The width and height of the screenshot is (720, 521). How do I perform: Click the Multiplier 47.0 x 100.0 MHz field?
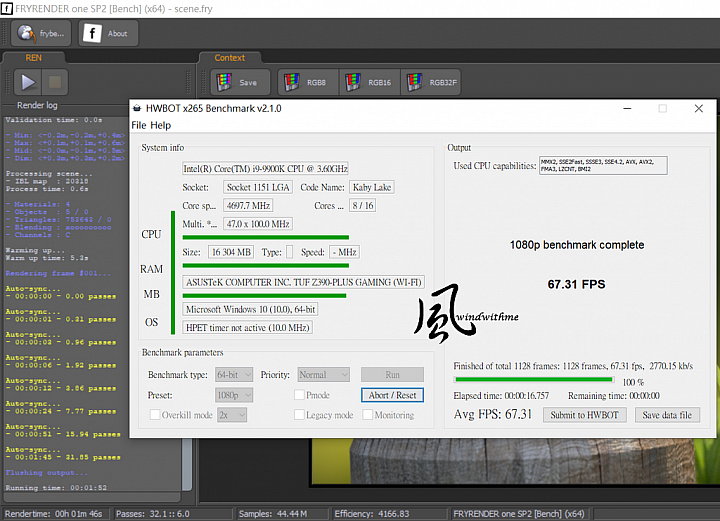[258, 224]
